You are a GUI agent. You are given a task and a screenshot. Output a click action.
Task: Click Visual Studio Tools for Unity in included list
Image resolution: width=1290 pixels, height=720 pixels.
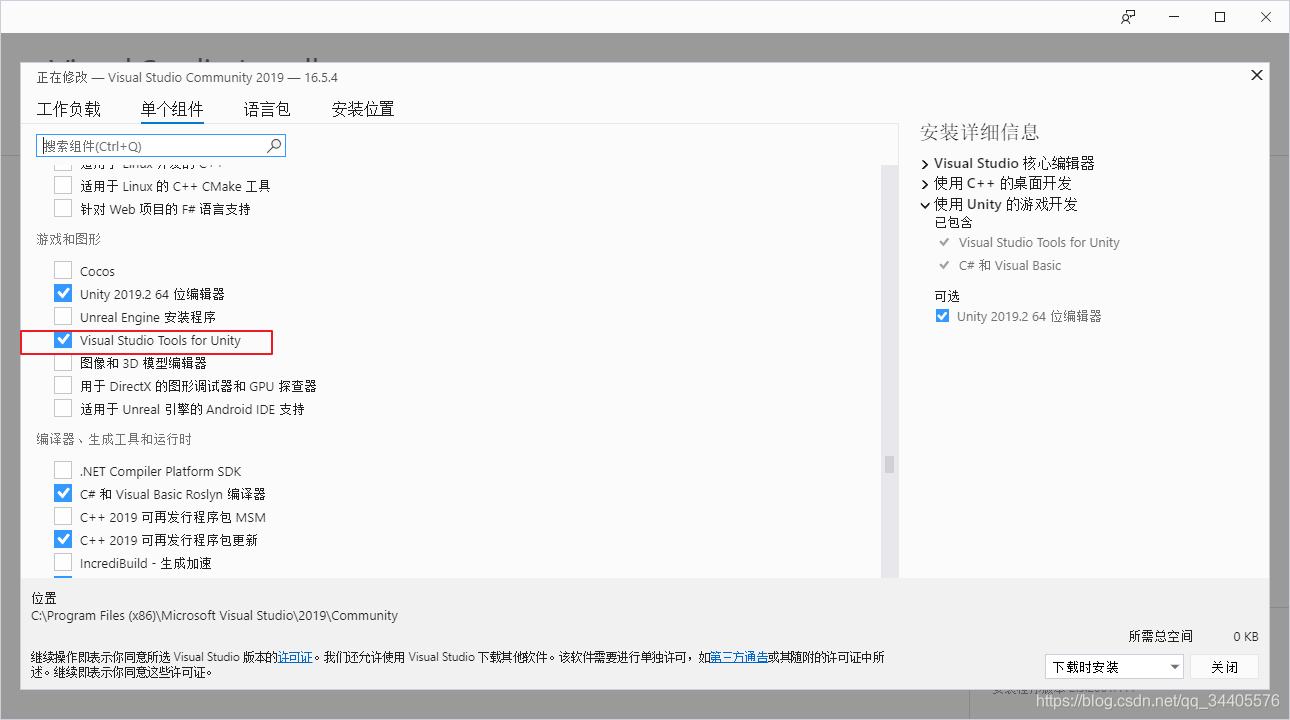[x=1039, y=242]
